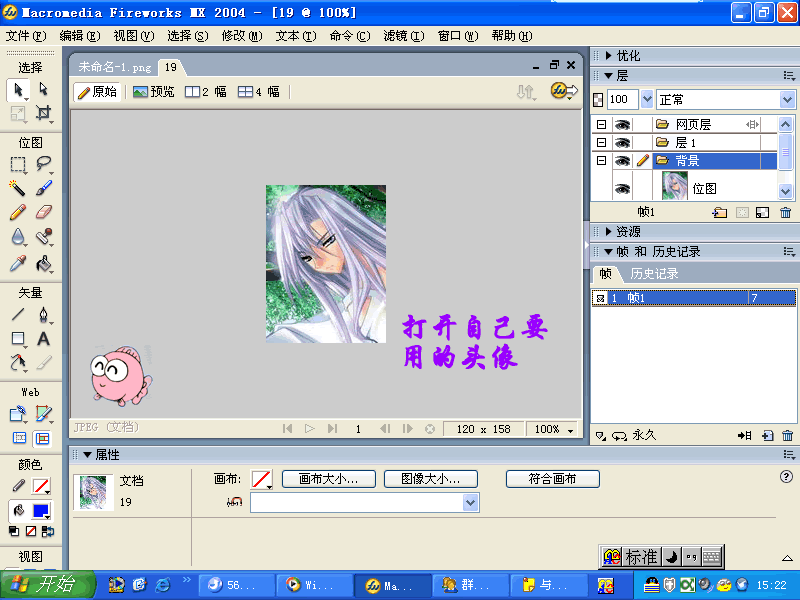The image size is (800, 600).
Task: Switch to the 历史记录 tab
Action: [x=654, y=274]
